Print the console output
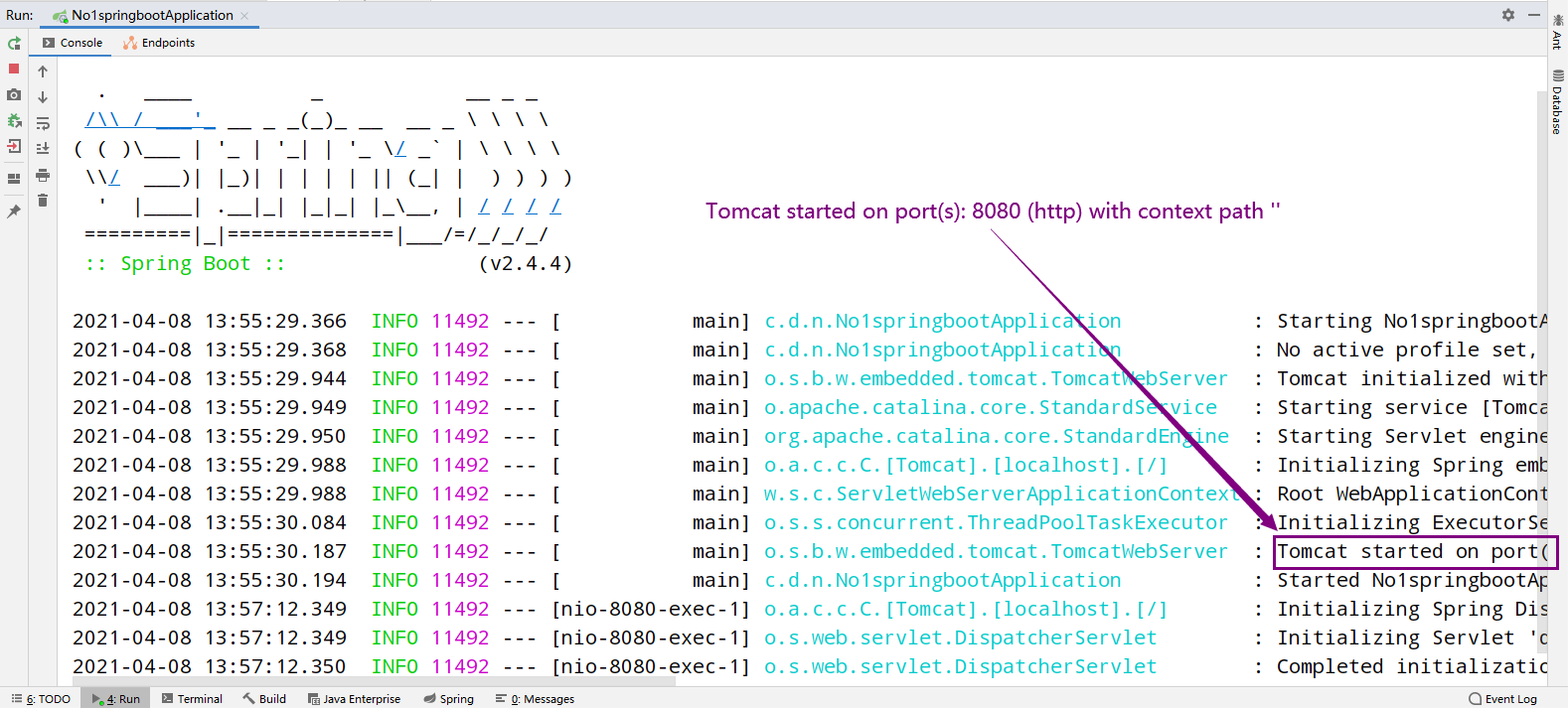 [x=43, y=175]
